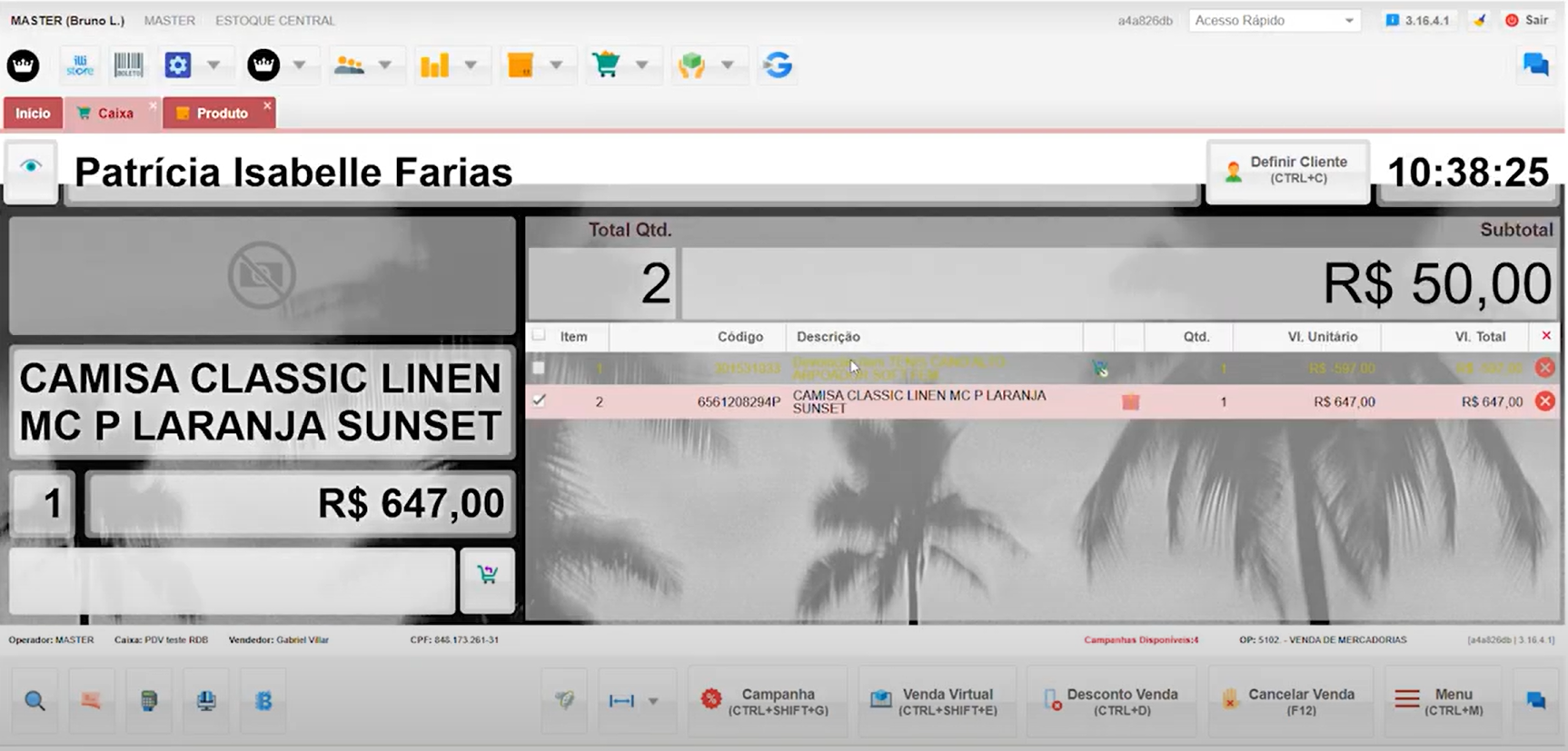Screen dimensions: 1568x751
Task: Open the chat icon at top right
Action: click(1535, 65)
